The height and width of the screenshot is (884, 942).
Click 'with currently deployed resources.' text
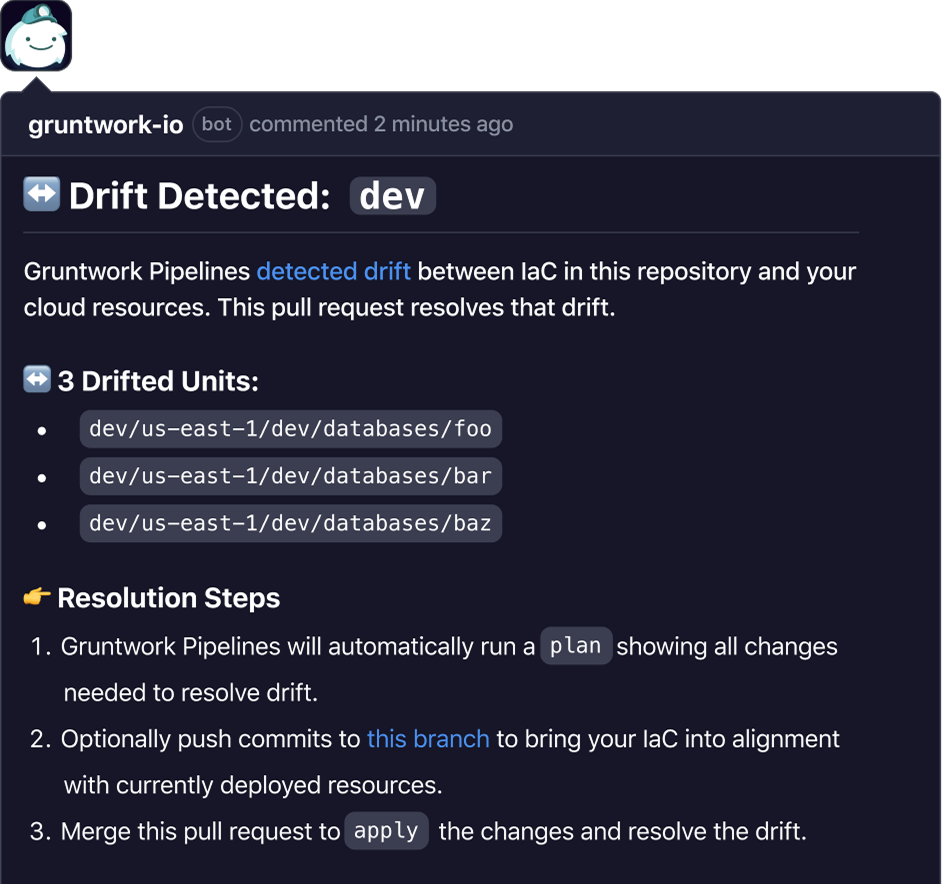click(253, 785)
